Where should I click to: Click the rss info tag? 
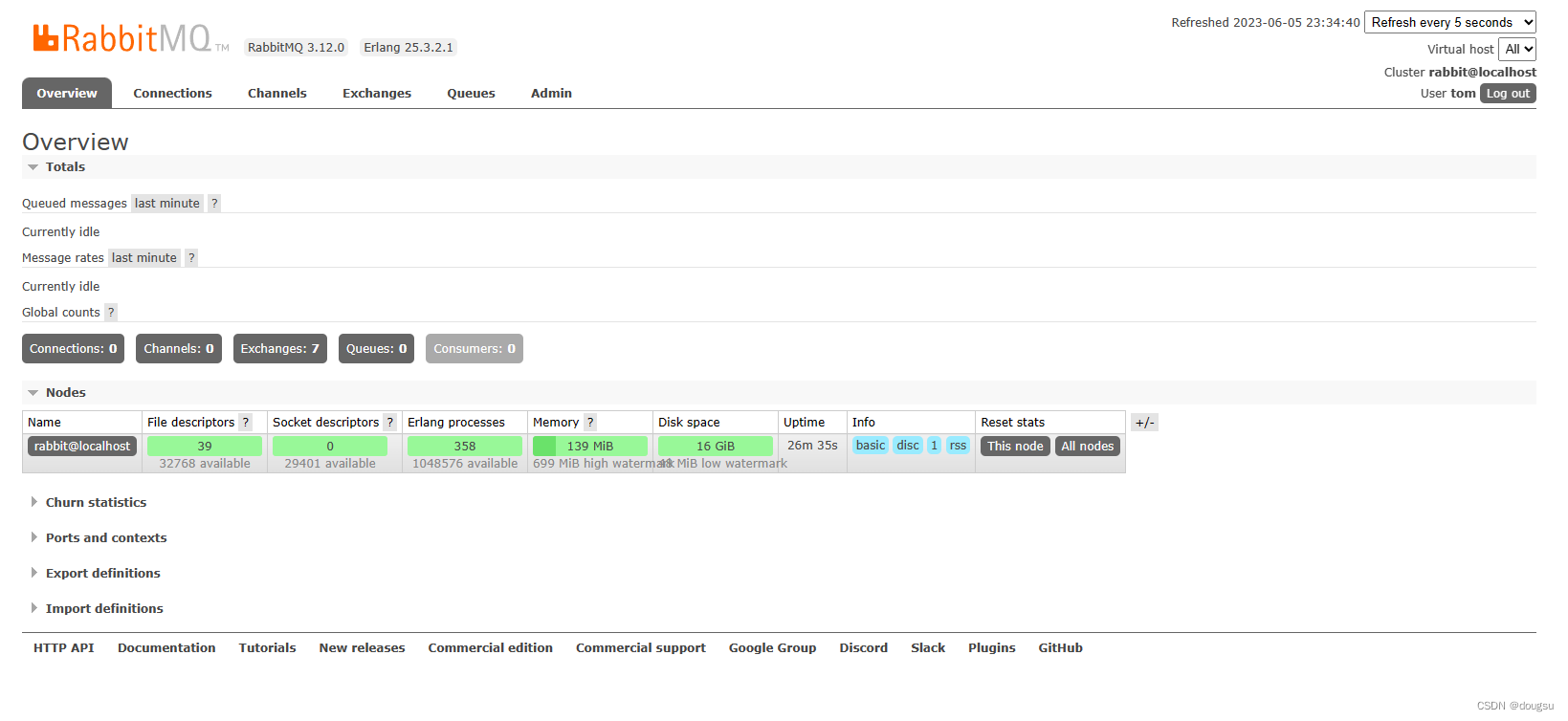(958, 446)
